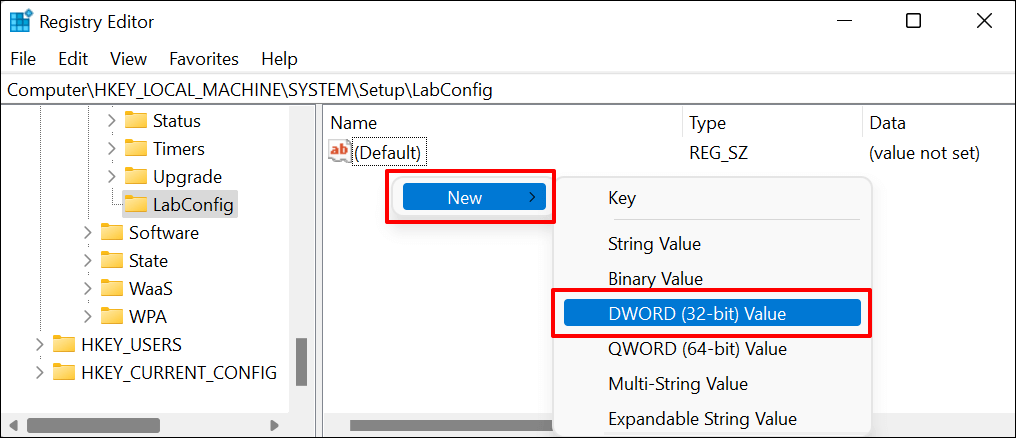Viewport: 1016px width, 438px height.
Task: Click the Status folder icon
Action: coord(136,121)
